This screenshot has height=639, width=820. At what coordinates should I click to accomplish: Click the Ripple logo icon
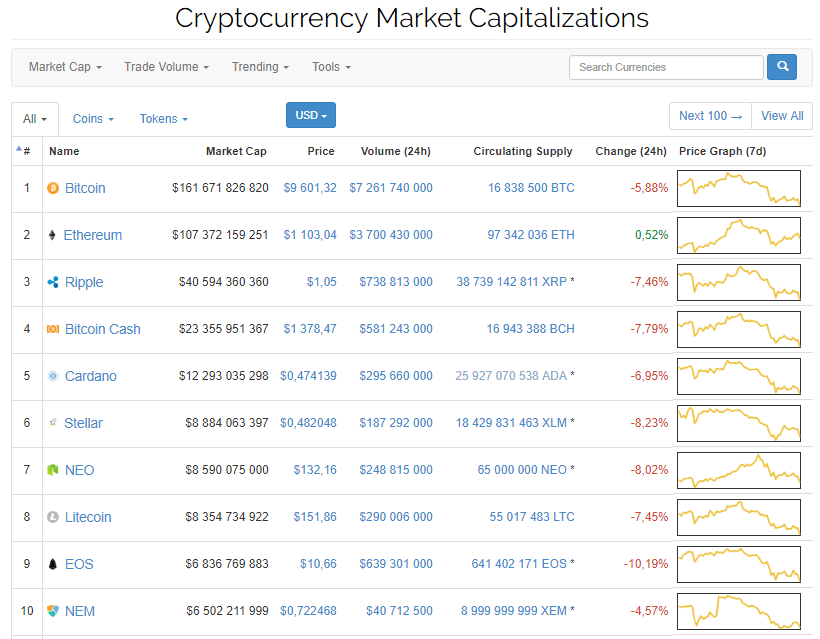tap(53, 282)
